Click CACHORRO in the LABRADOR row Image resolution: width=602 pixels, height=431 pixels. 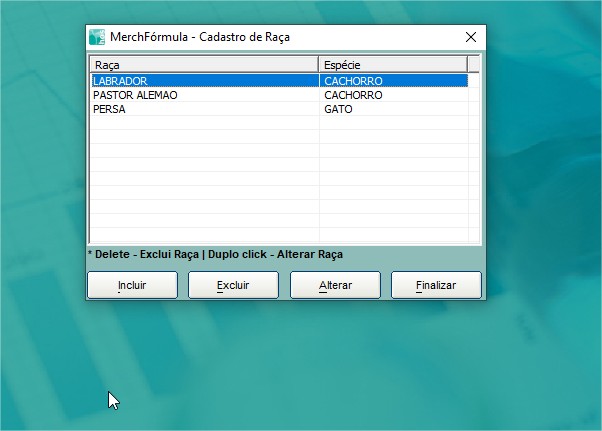tap(353, 81)
